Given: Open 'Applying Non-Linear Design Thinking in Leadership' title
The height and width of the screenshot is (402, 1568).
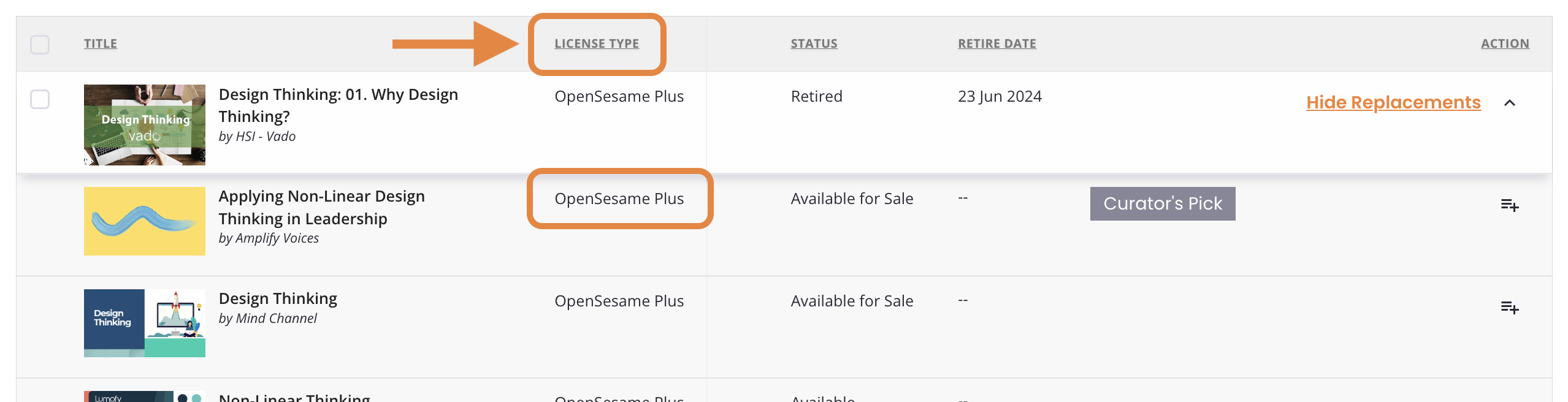Looking at the screenshot, I should click(321, 207).
